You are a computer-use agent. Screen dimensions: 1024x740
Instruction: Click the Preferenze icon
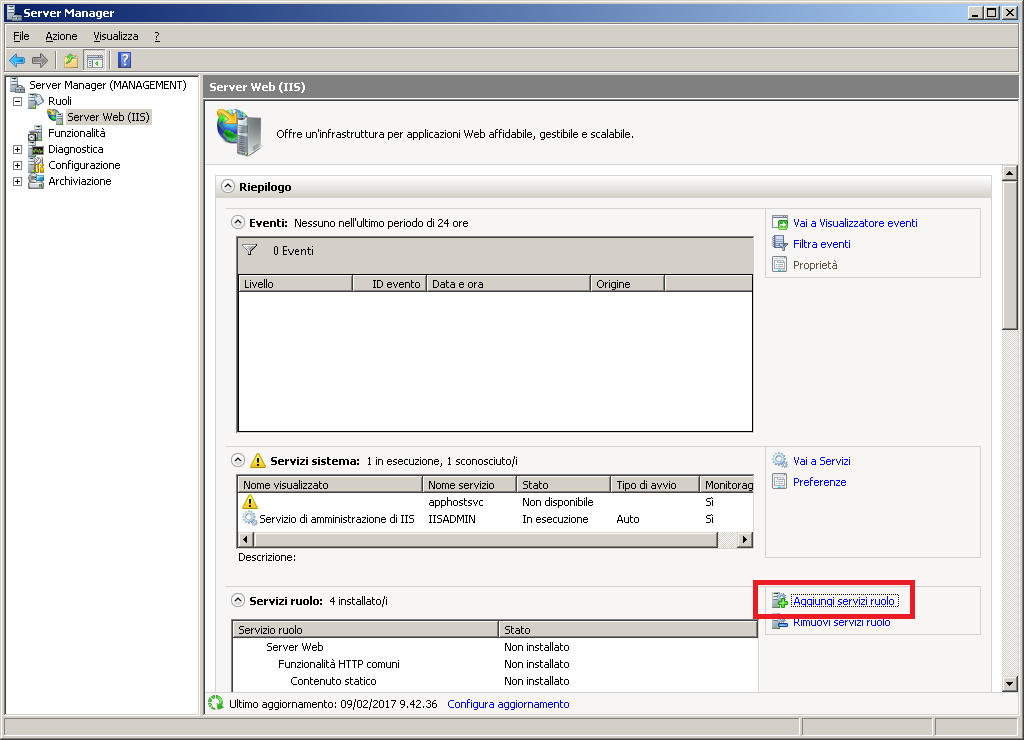coord(780,482)
